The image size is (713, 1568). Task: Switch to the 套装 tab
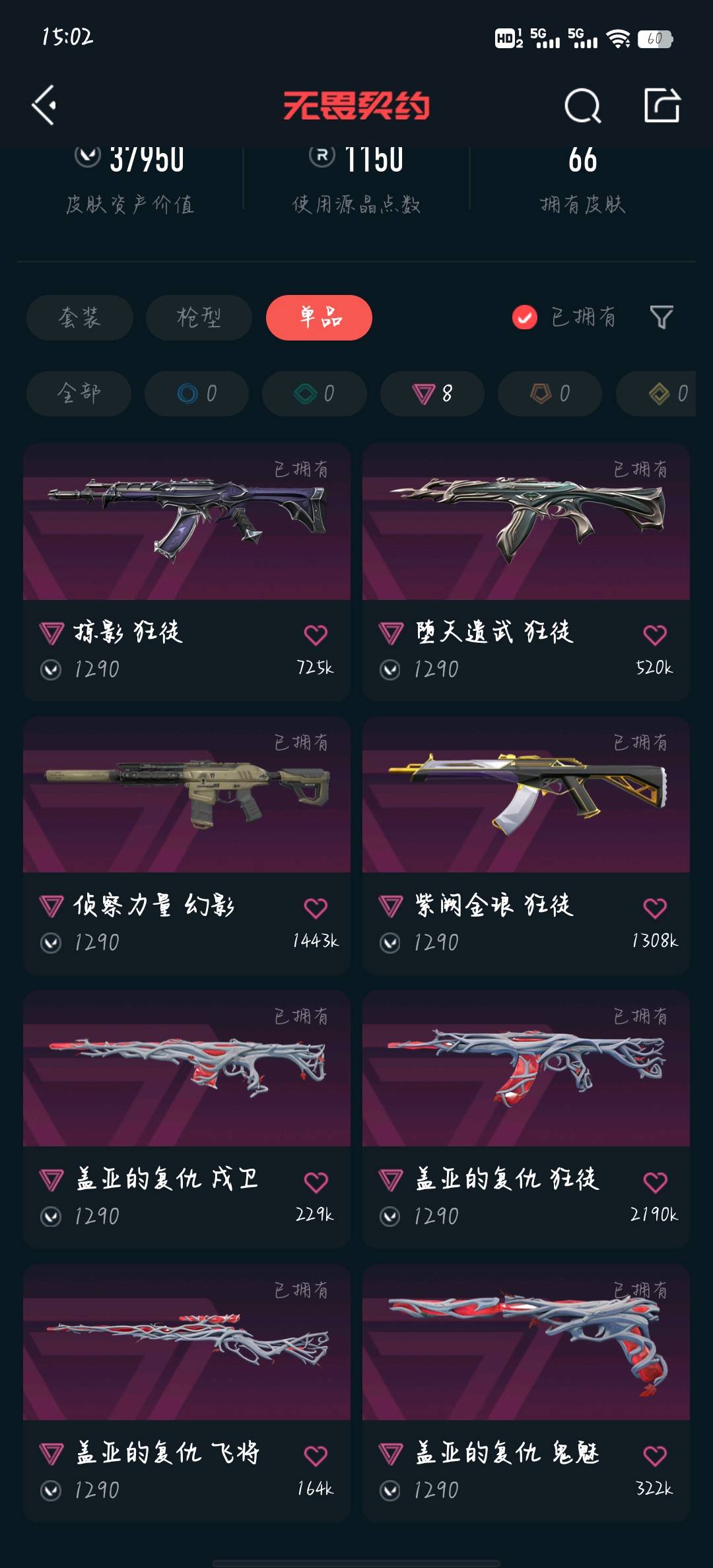tap(80, 317)
